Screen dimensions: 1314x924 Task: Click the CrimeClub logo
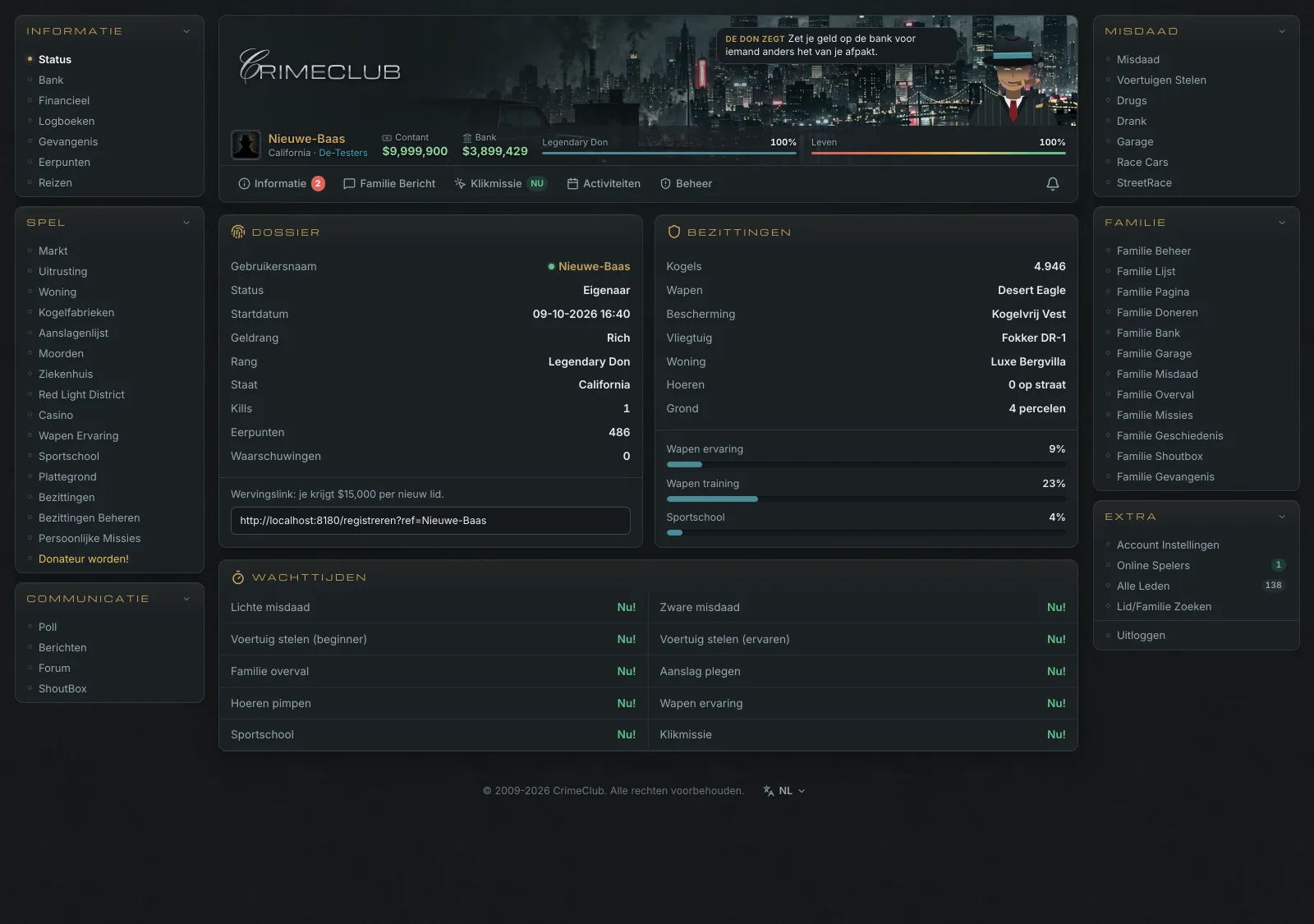pos(319,67)
